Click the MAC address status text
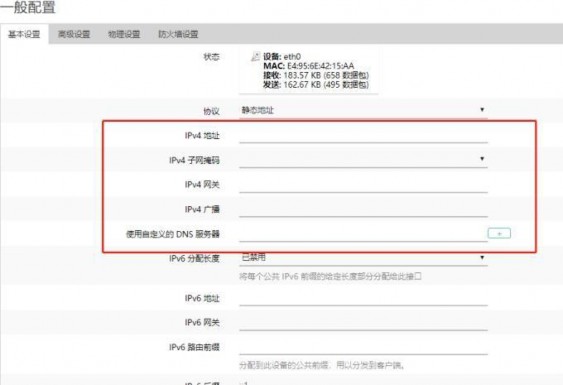This screenshot has width=563, height=385. pyautogui.click(x=309, y=66)
